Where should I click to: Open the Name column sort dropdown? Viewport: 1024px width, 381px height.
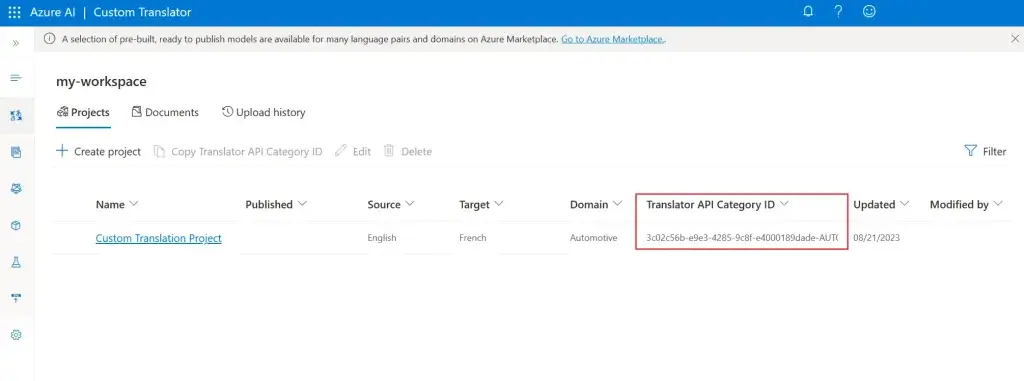pyautogui.click(x=134, y=204)
